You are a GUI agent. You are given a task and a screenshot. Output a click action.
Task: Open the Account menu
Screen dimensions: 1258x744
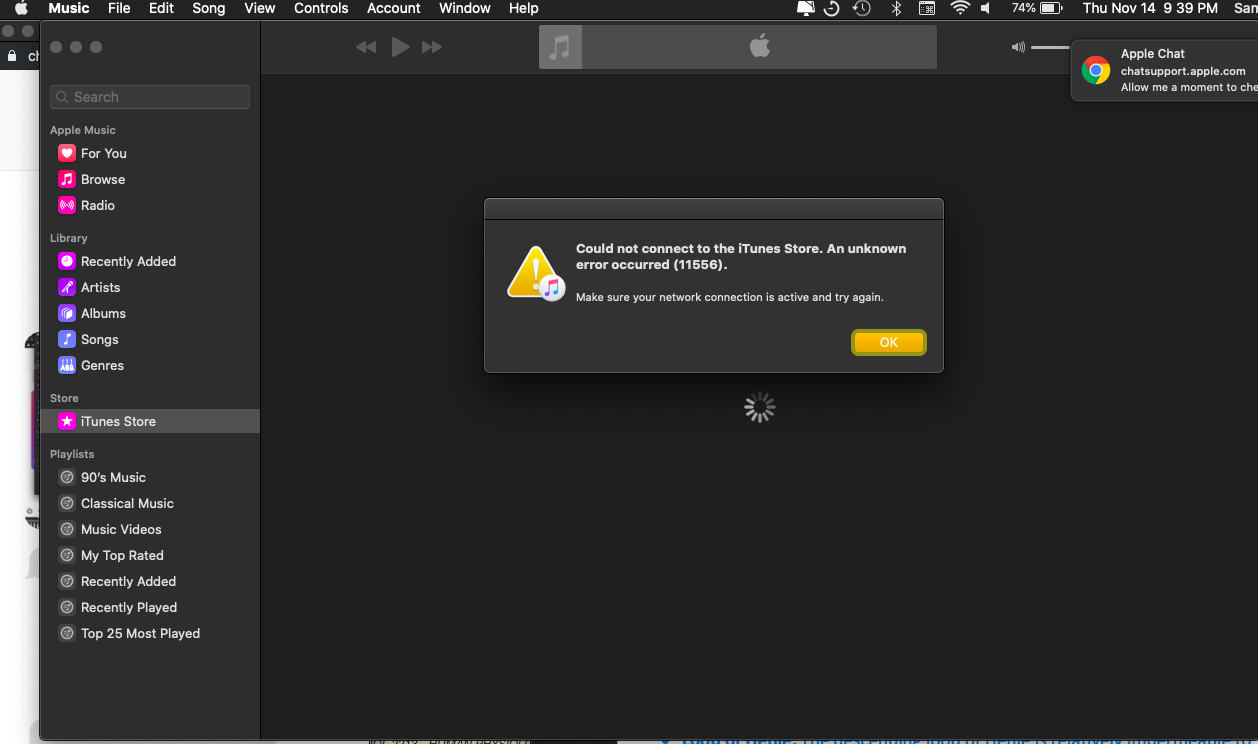pyautogui.click(x=394, y=8)
